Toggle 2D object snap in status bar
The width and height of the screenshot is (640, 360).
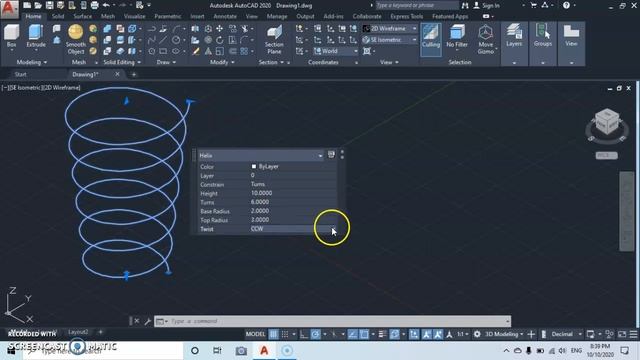point(364,334)
